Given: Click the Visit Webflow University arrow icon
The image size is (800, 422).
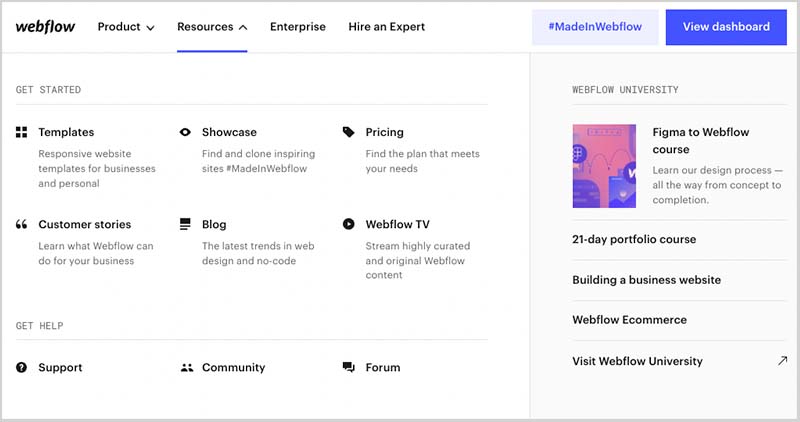Looking at the screenshot, I should 781,361.
